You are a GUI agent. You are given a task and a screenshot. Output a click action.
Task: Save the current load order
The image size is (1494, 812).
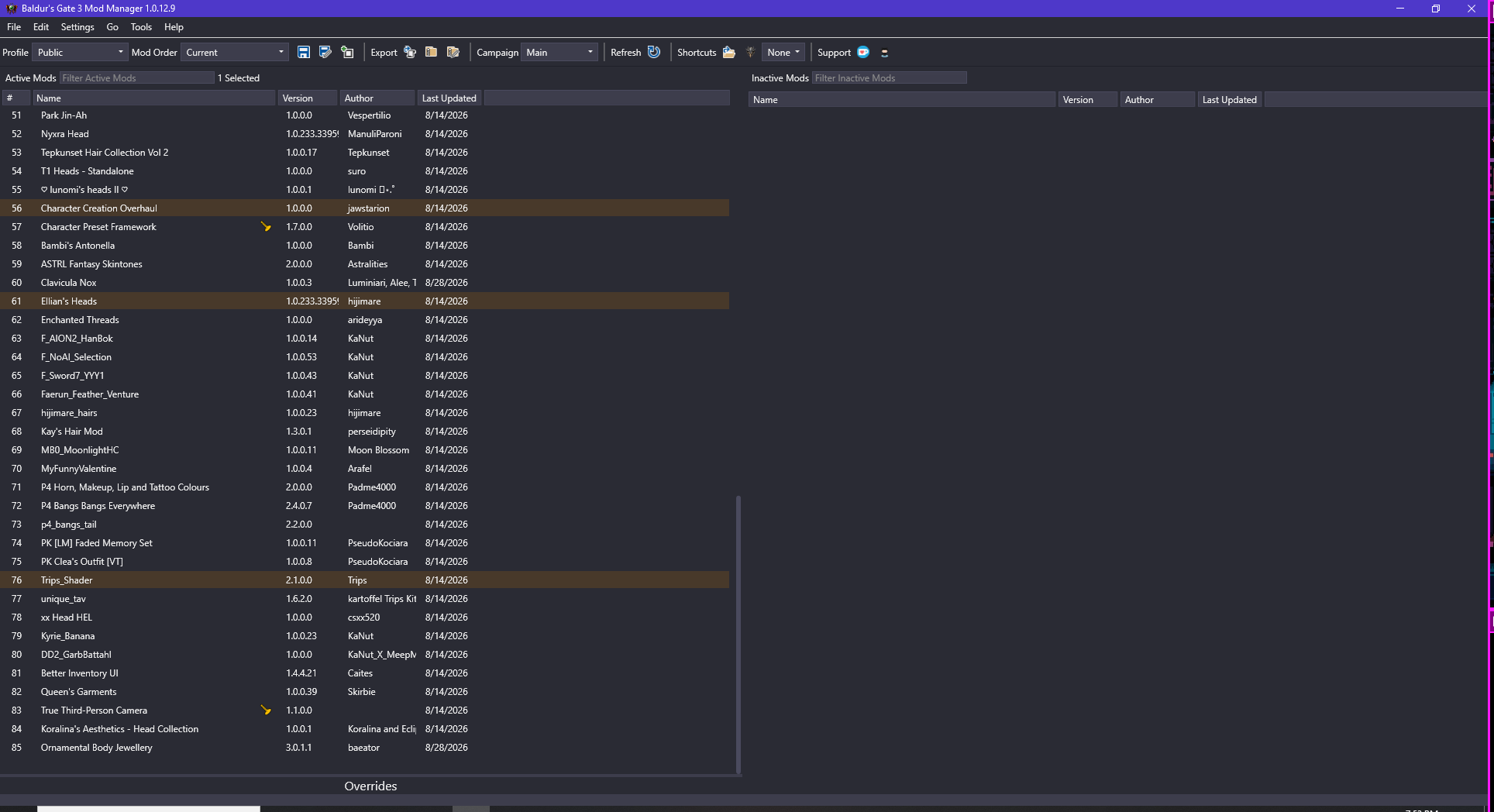pyautogui.click(x=304, y=52)
